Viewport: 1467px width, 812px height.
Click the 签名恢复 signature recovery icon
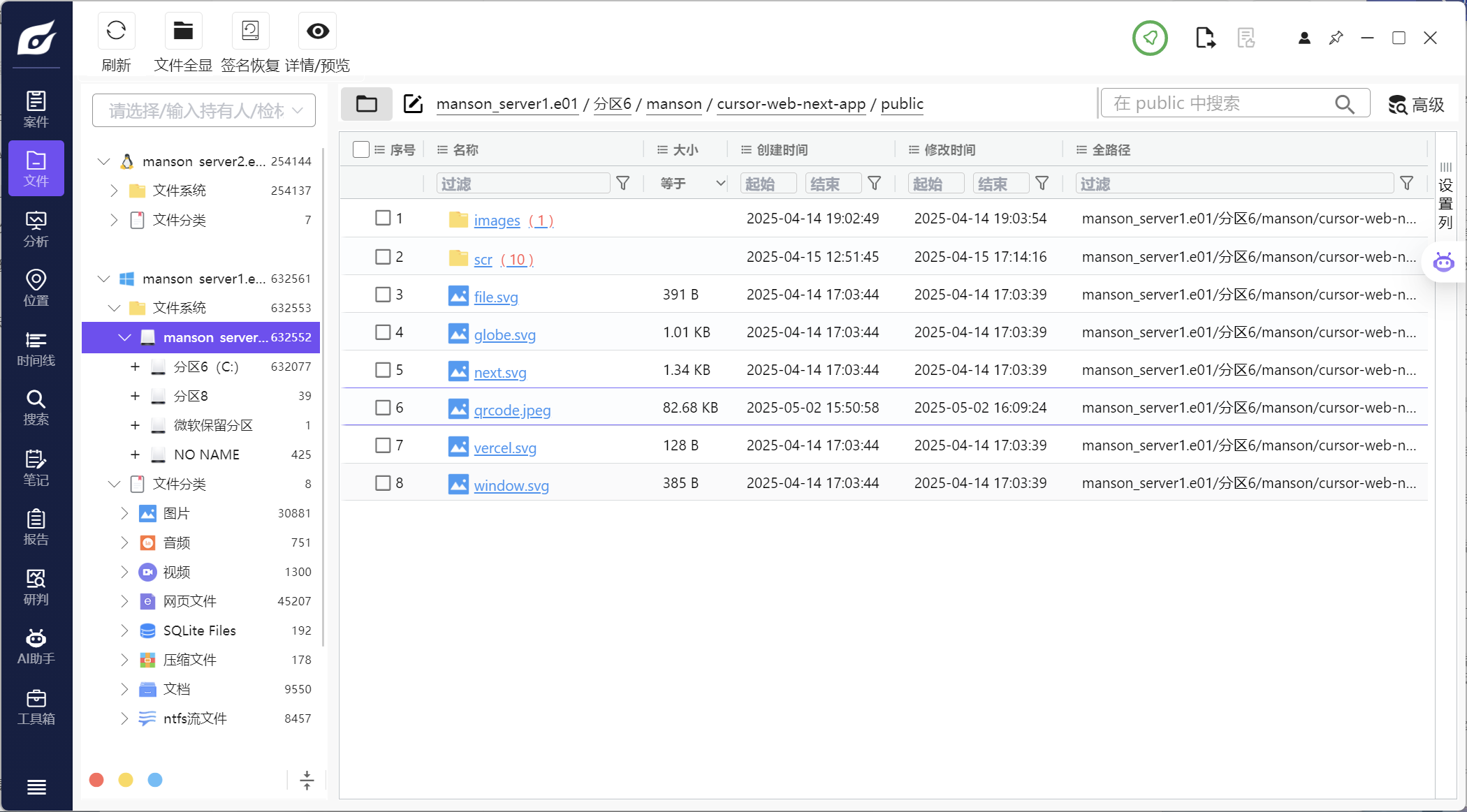(250, 31)
